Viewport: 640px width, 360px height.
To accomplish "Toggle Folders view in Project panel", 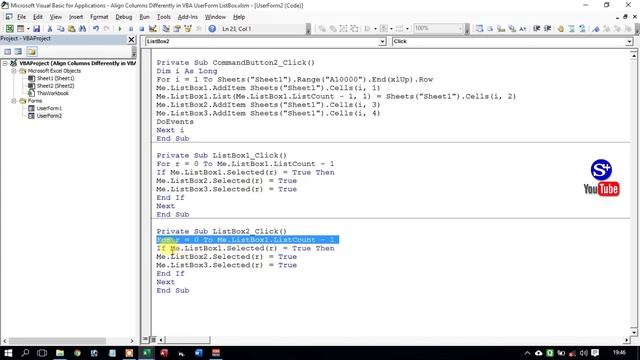I will click(32, 51).
